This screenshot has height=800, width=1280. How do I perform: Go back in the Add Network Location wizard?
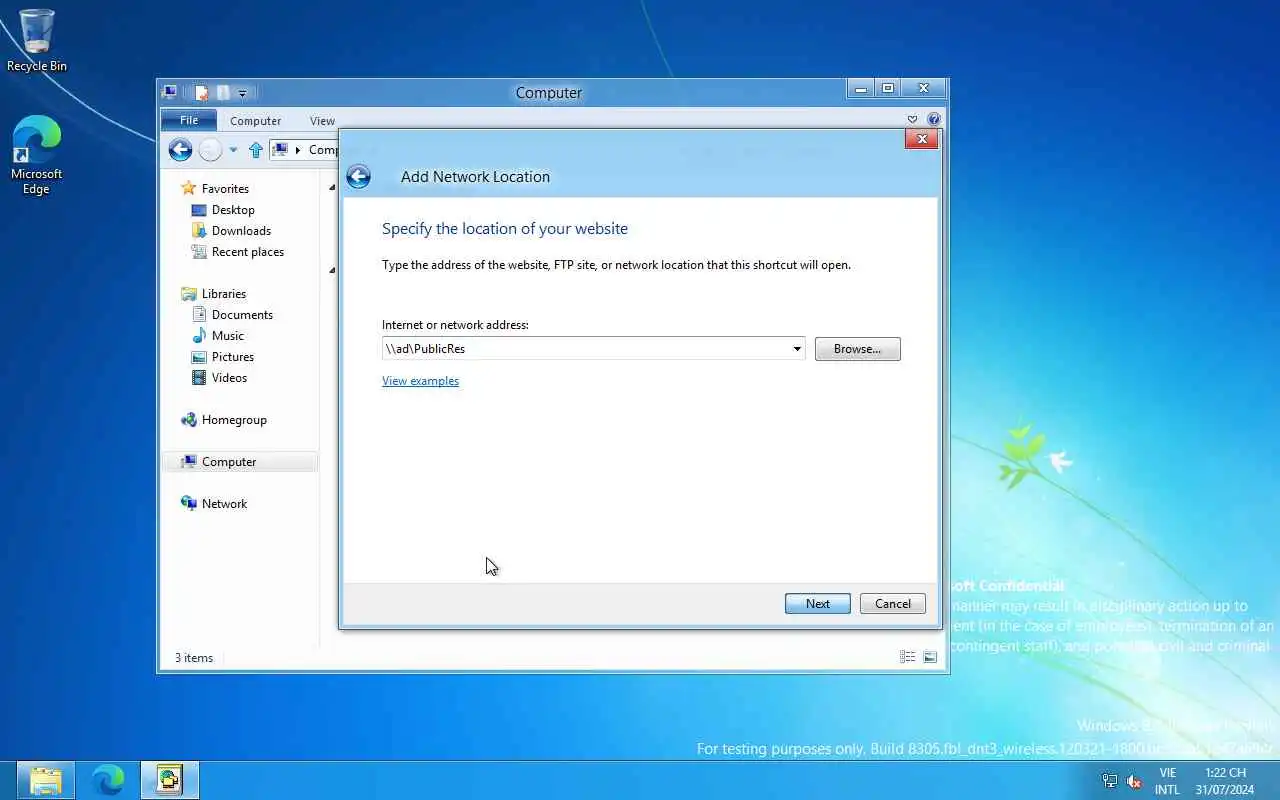click(x=358, y=177)
